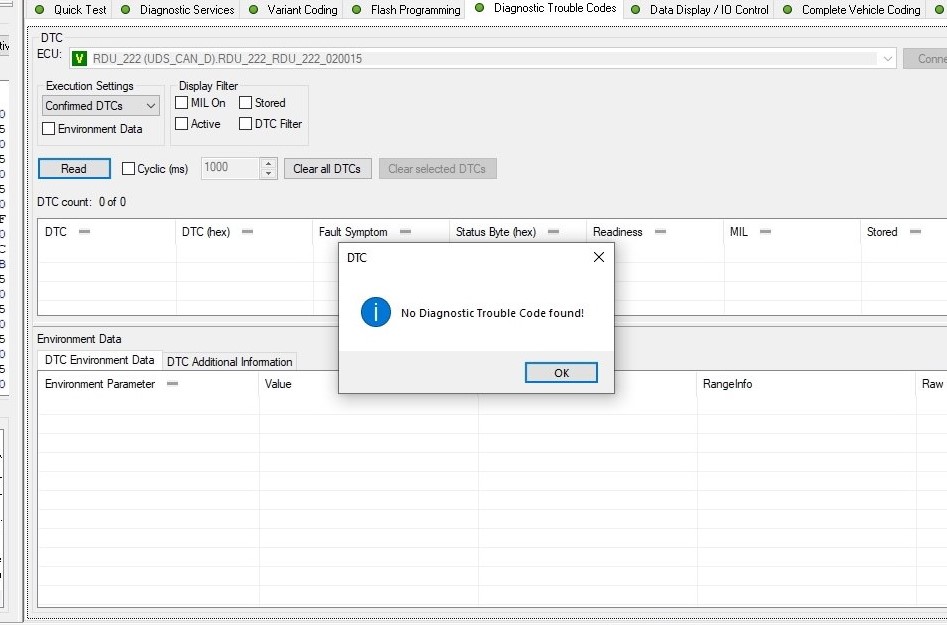Viewport: 947px width, 625px height.
Task: Dismiss the dialog with the OK button
Action: click(561, 372)
